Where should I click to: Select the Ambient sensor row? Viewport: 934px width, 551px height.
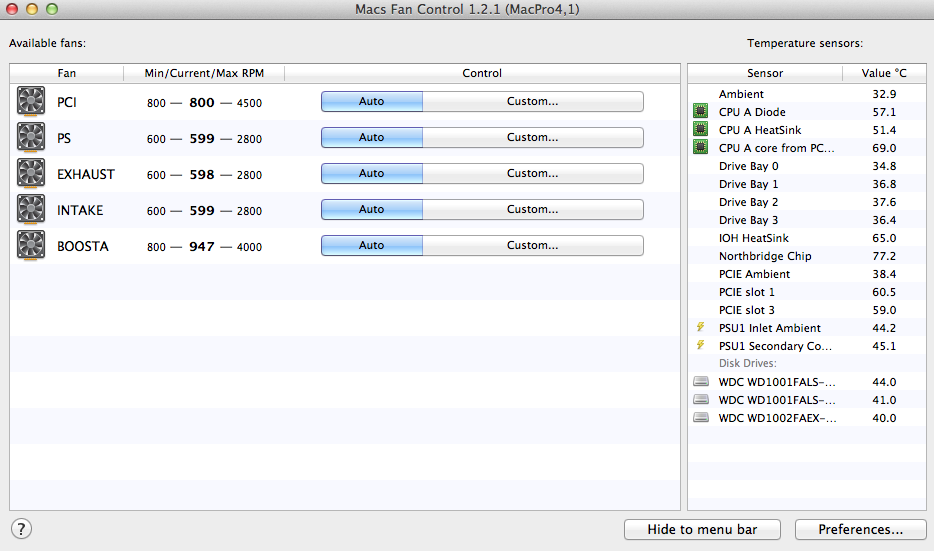[807, 94]
